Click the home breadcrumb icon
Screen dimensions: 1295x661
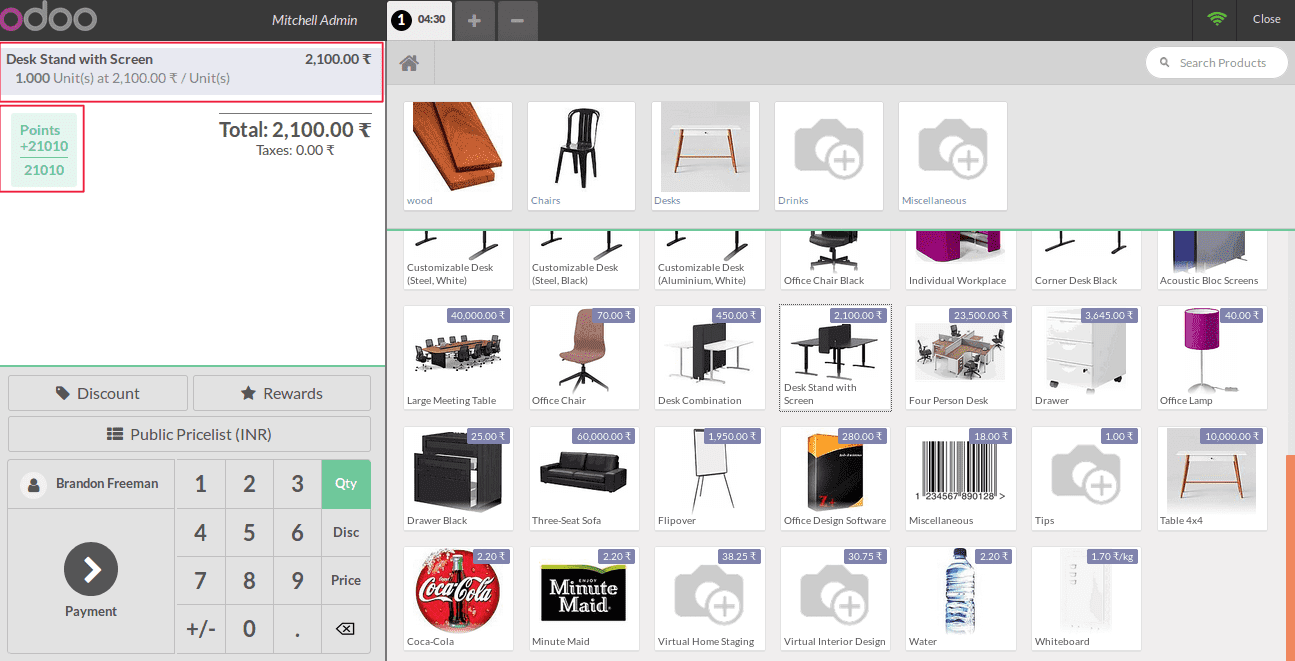coord(409,63)
